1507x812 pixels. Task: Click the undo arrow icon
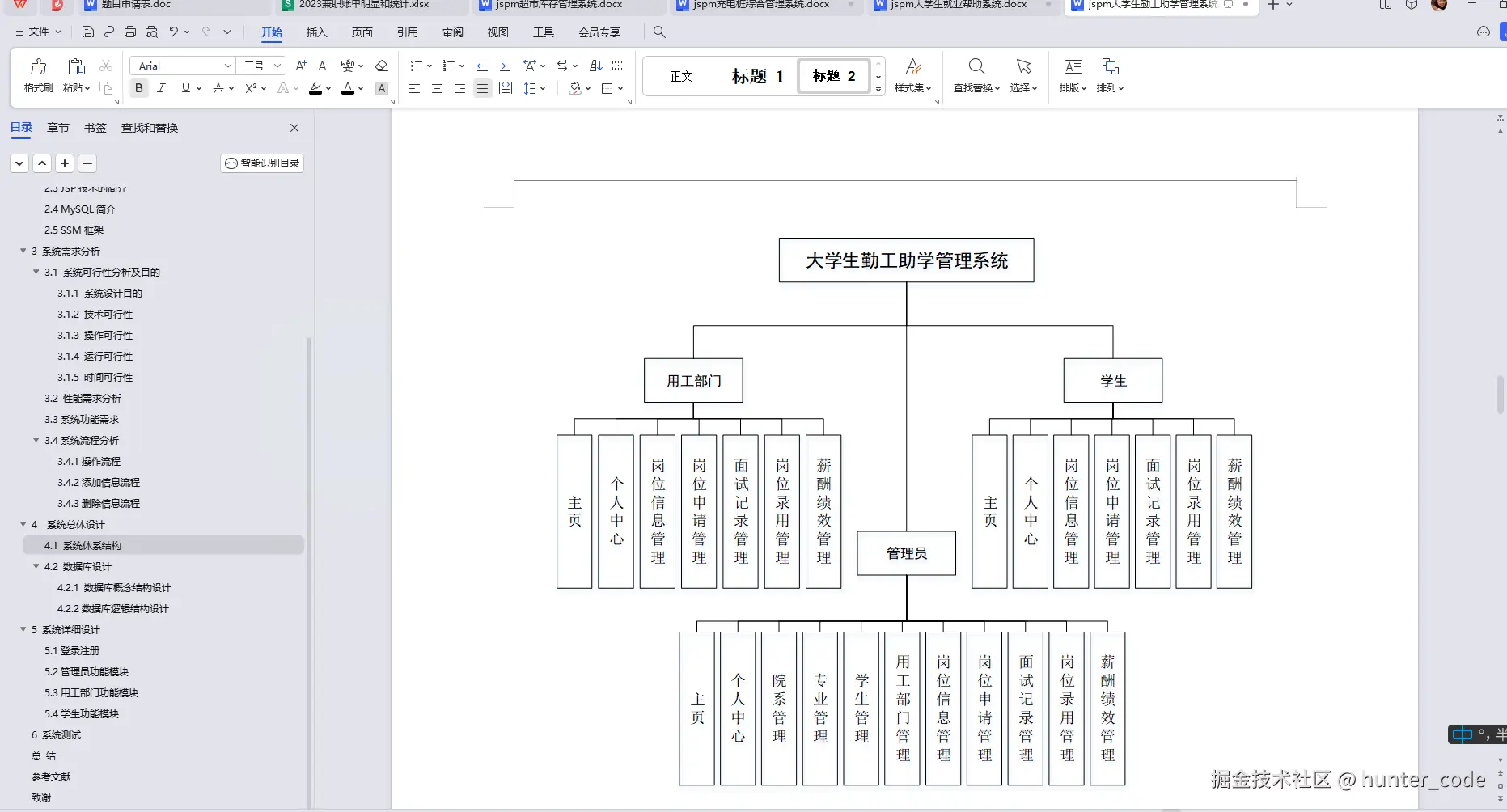click(x=173, y=32)
